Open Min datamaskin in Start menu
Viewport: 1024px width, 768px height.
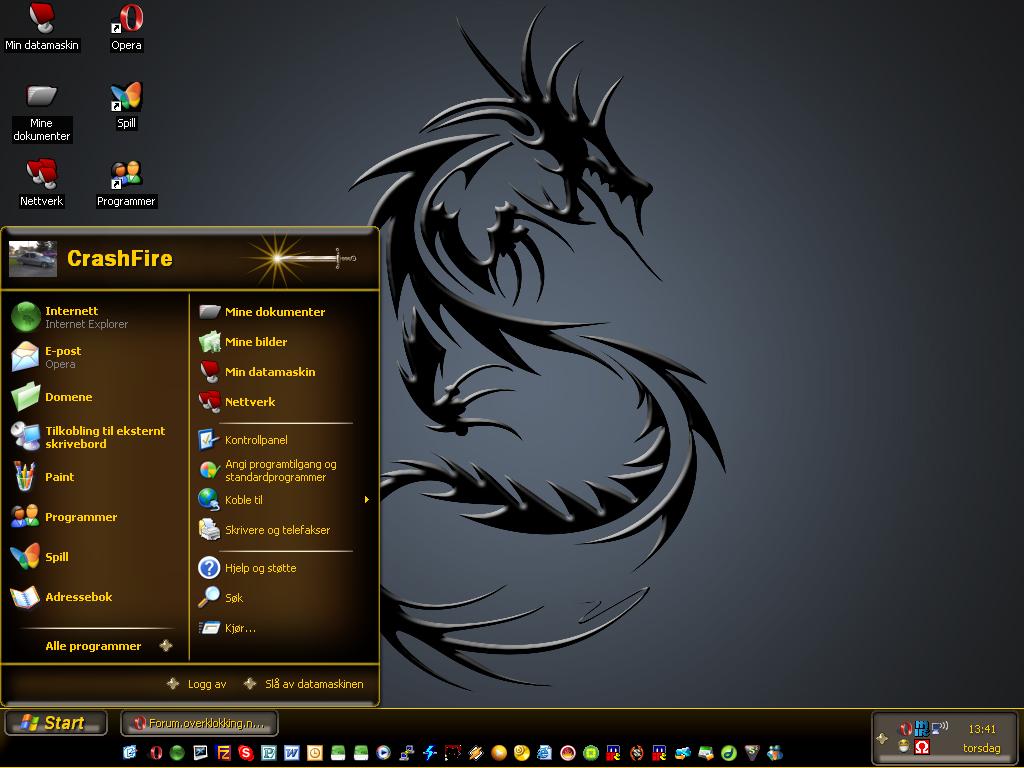pos(284,372)
